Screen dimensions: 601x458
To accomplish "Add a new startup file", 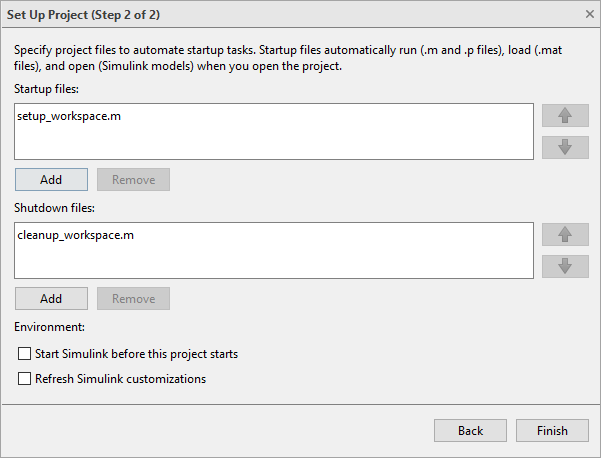I will tap(51, 180).
